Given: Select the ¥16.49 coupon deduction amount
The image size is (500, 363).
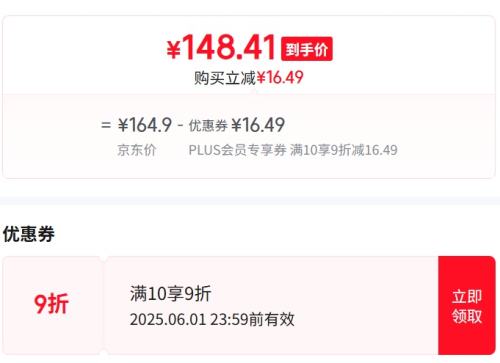Looking at the screenshot, I should [x=258, y=125].
